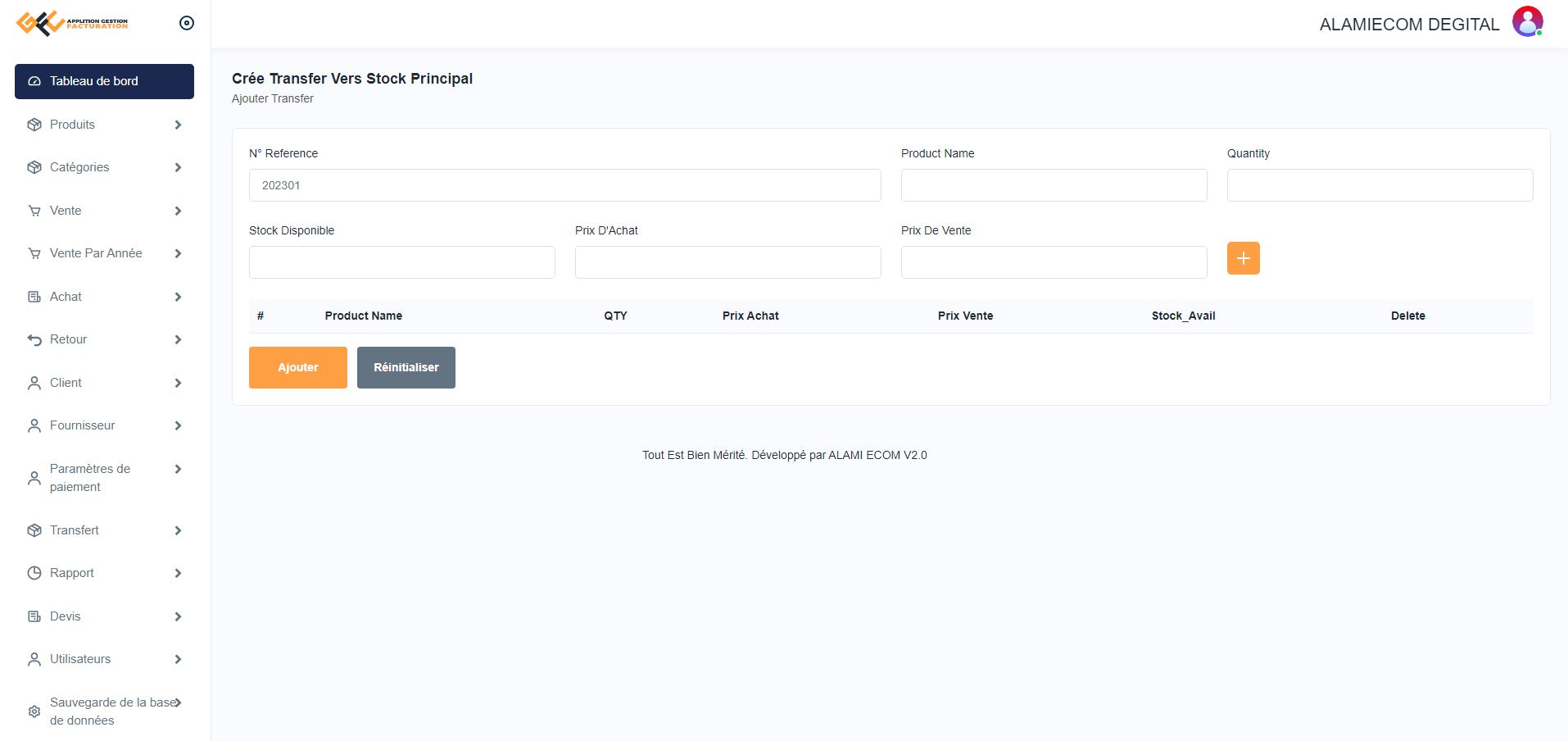This screenshot has width=1568, height=741.
Task: Click the Réinitialiser button
Action: pos(406,367)
